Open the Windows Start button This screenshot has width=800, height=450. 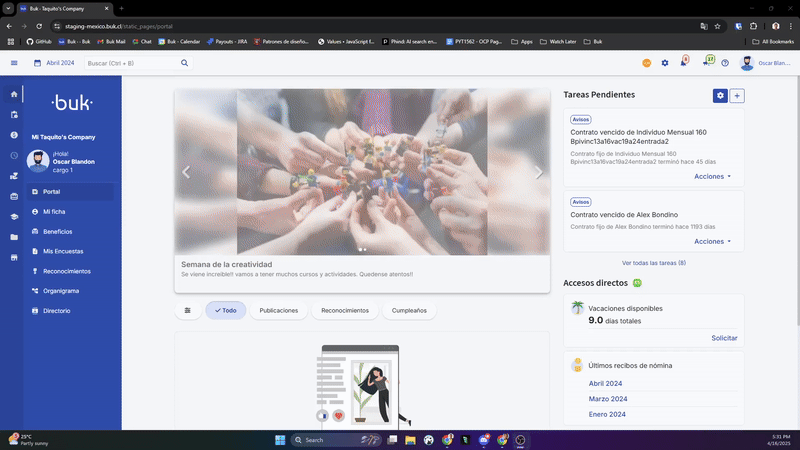280,440
